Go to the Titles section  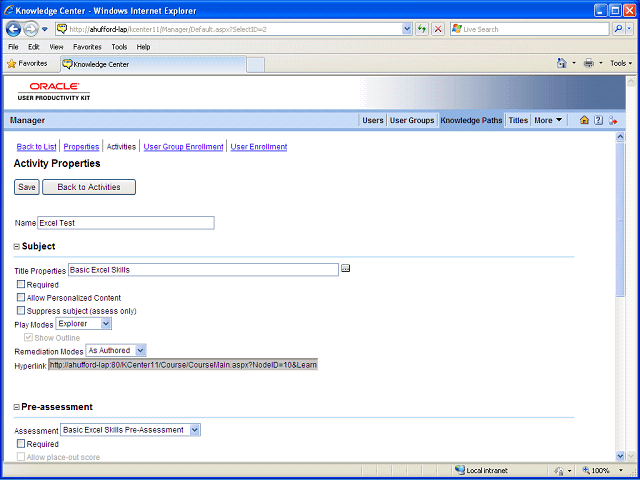click(x=518, y=120)
